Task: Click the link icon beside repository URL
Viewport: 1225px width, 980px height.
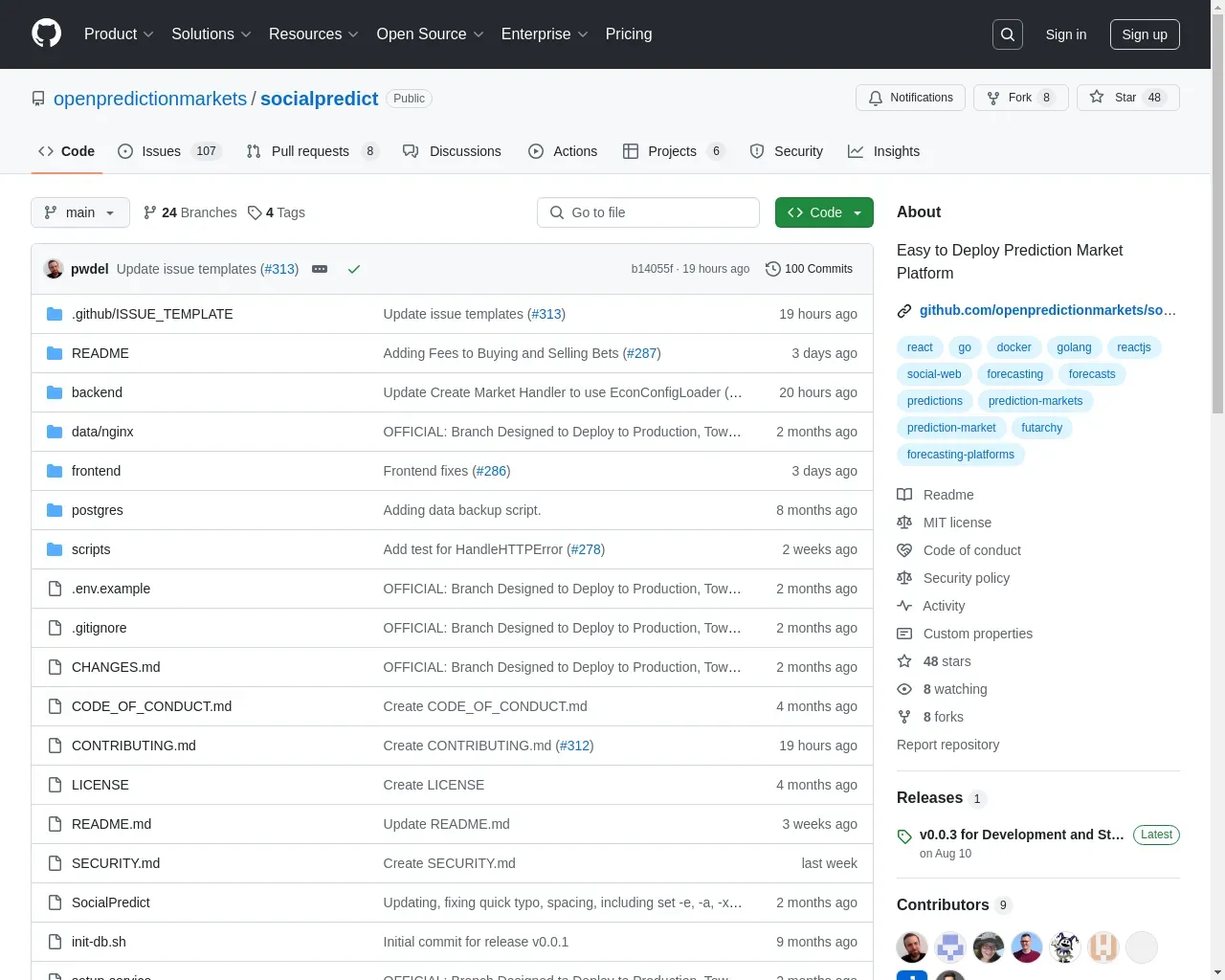Action: [904, 310]
